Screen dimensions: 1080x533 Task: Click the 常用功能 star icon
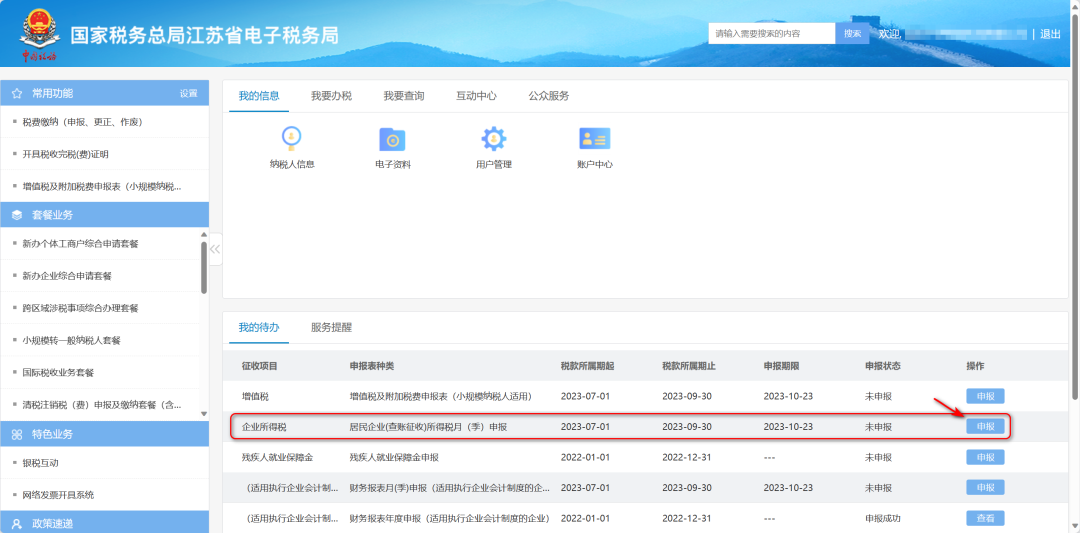coord(17,93)
